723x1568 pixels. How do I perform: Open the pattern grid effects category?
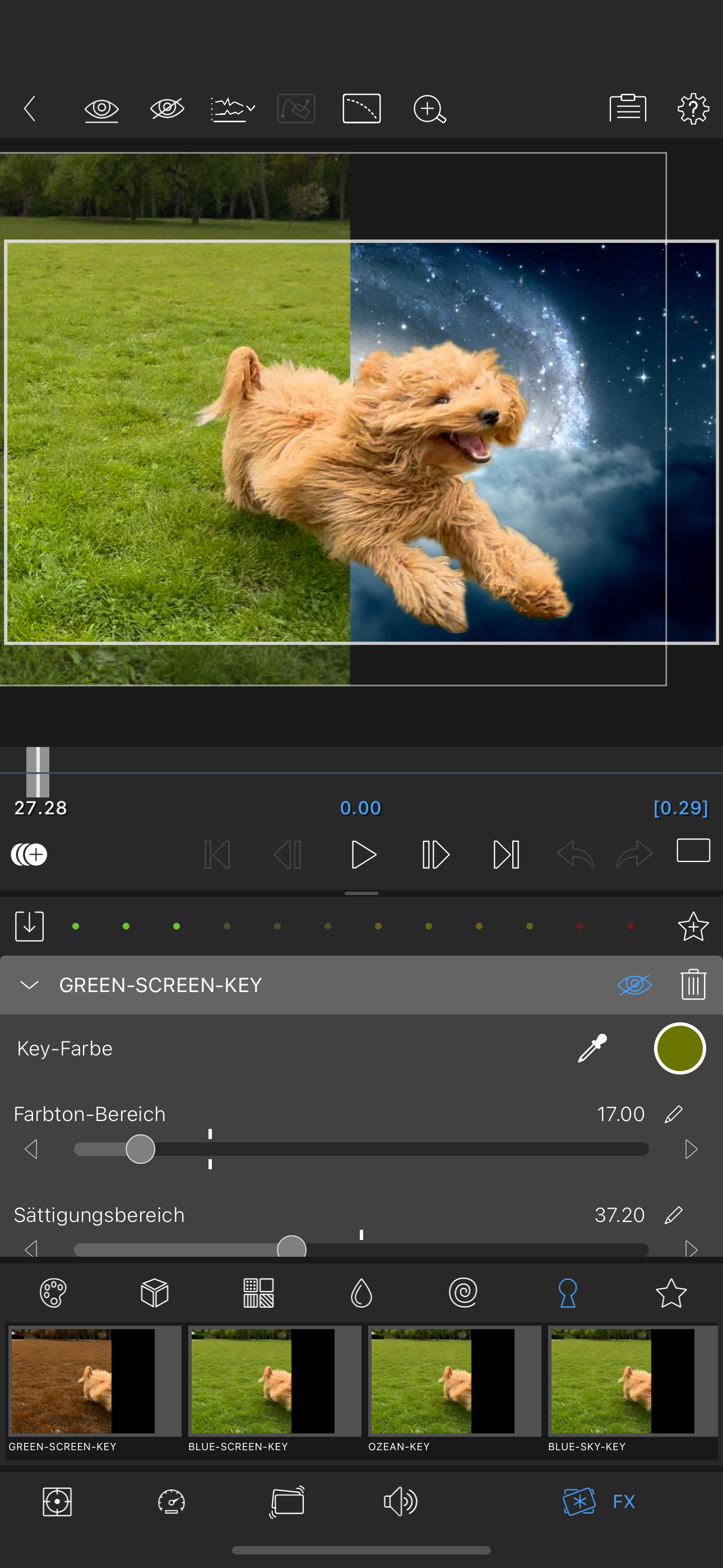pos(258,1293)
